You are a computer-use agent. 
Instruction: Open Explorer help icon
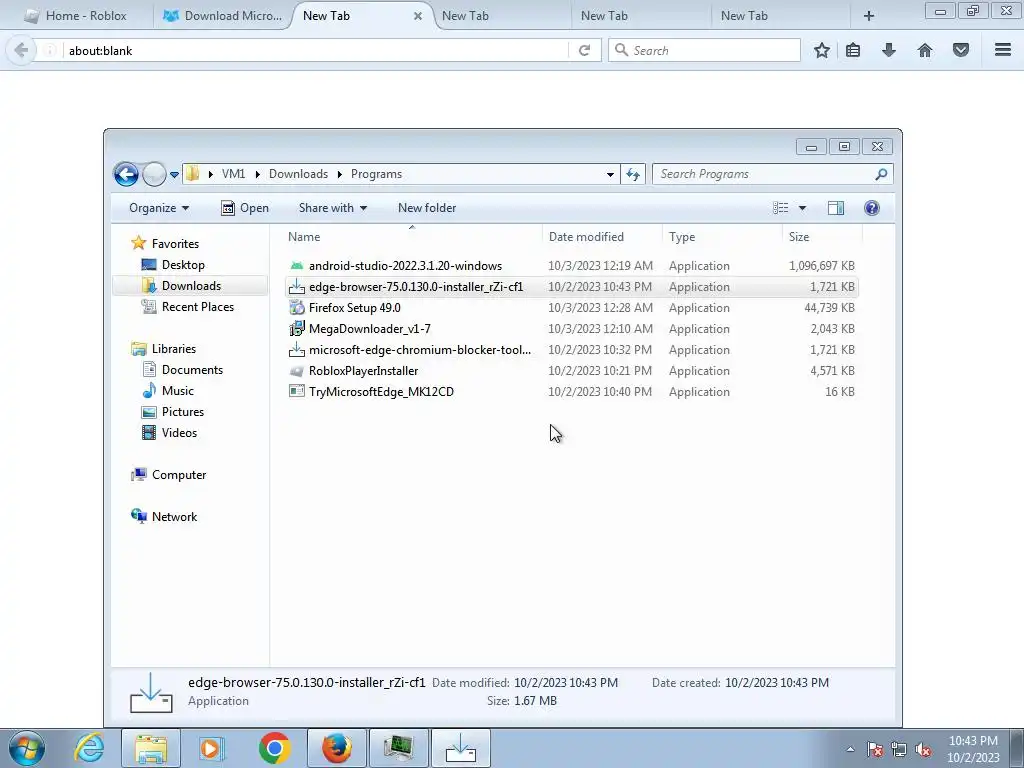871,208
